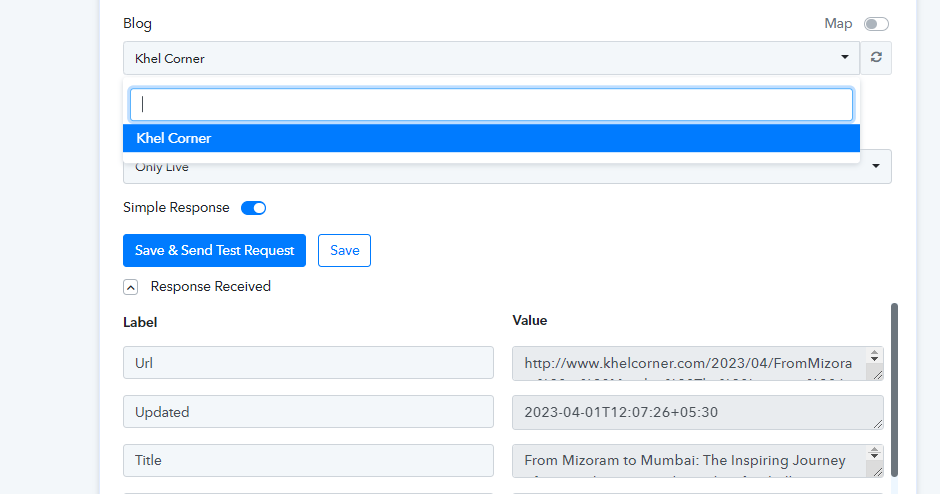The width and height of the screenshot is (940, 494).
Task: Select the highlighted Khel Corner option
Action: (x=491, y=138)
